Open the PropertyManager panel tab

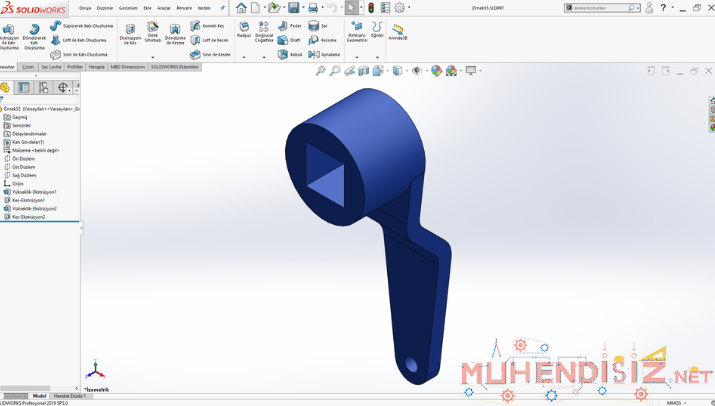24,88
